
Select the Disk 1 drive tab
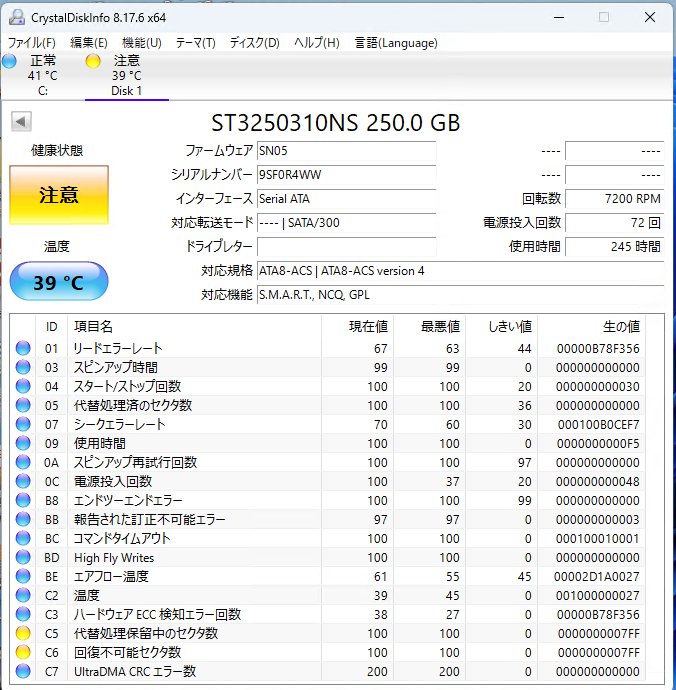point(127,76)
